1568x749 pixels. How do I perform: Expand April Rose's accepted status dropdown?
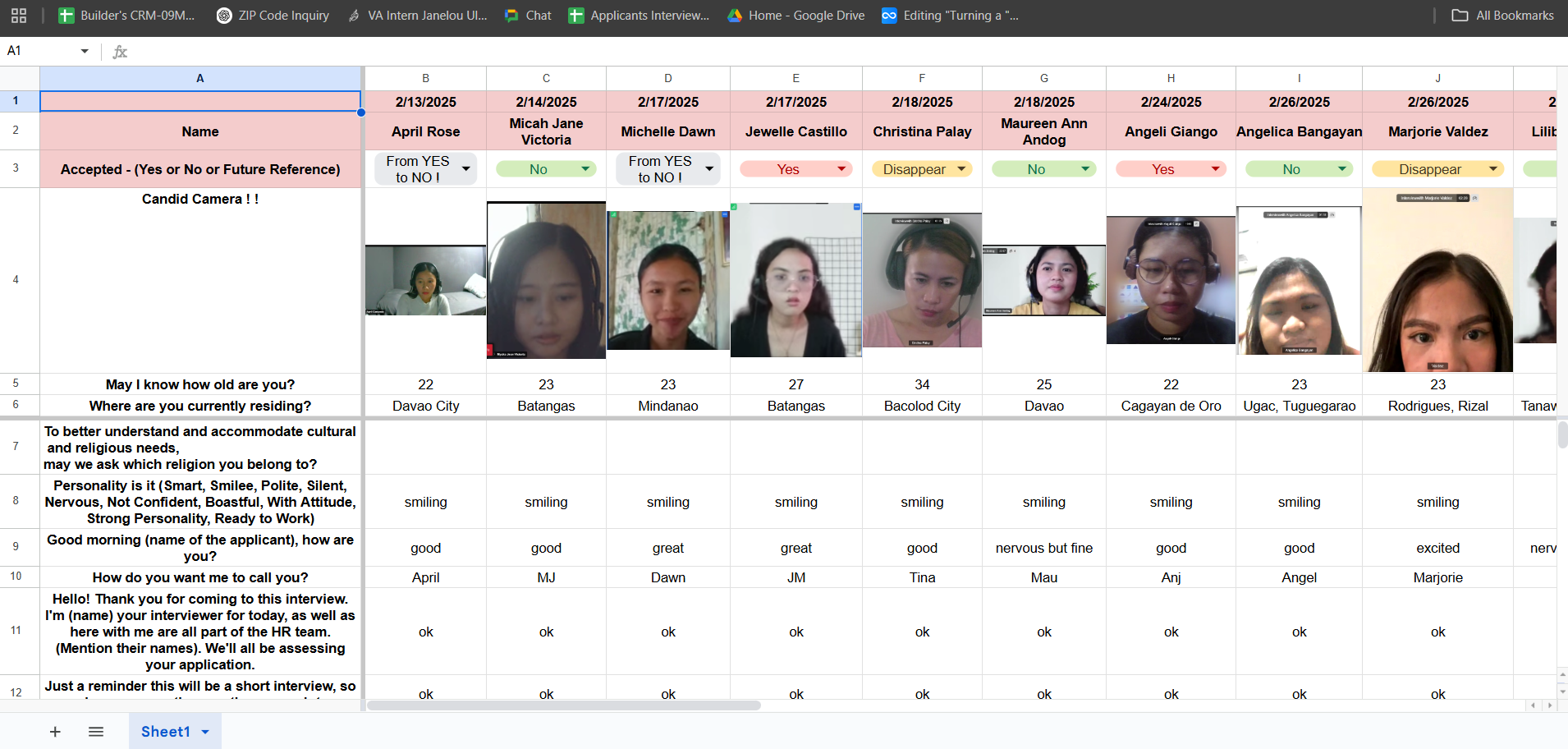tap(466, 169)
